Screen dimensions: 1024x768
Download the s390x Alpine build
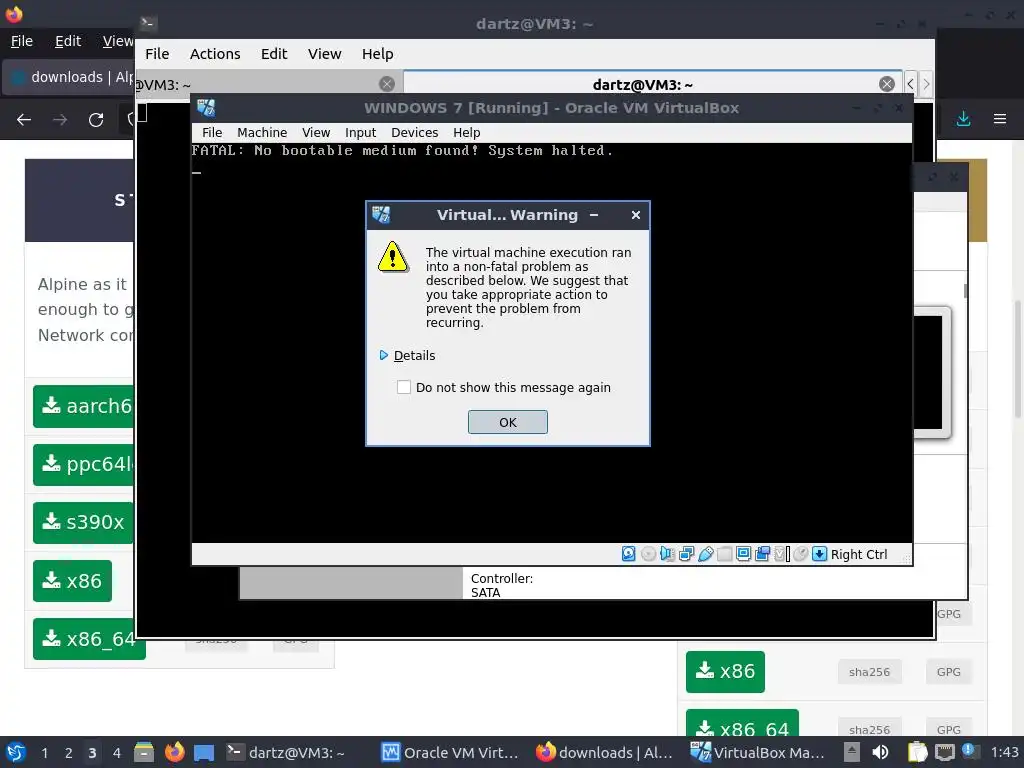pos(83,522)
